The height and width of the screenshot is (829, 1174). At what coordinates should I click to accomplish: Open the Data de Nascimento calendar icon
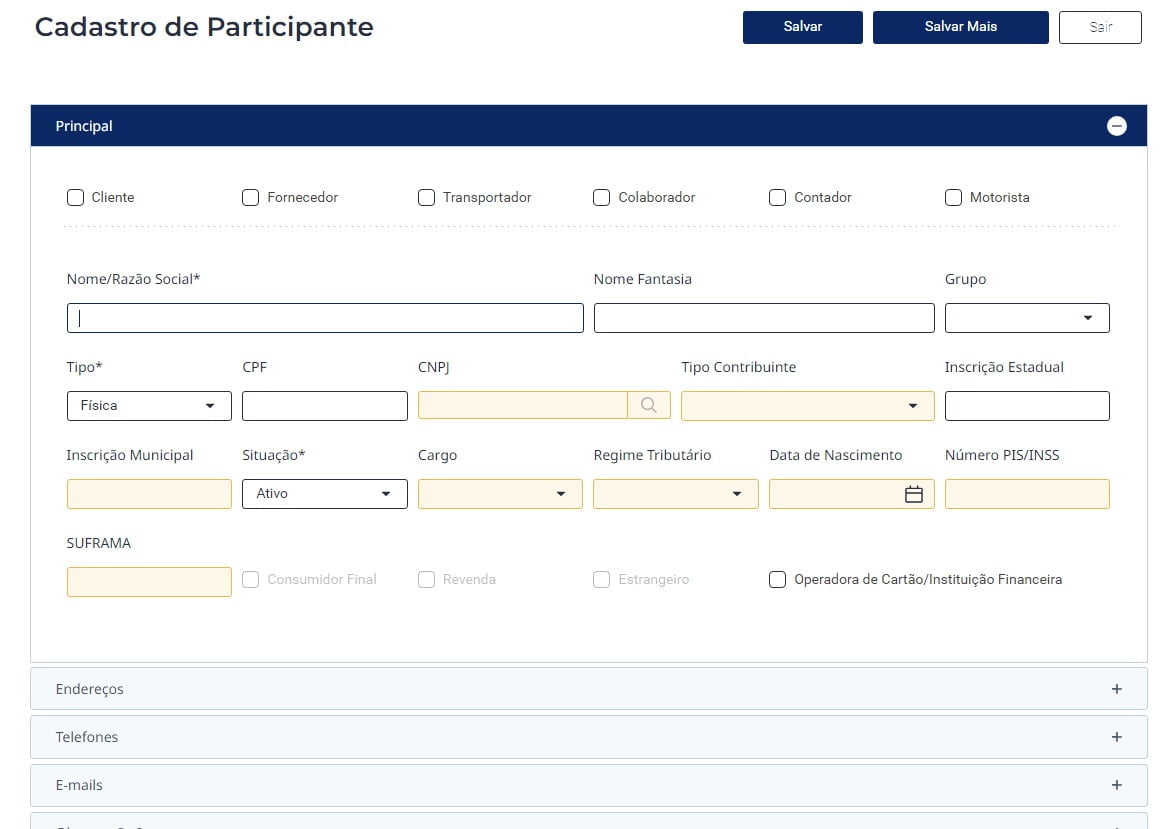tap(913, 493)
